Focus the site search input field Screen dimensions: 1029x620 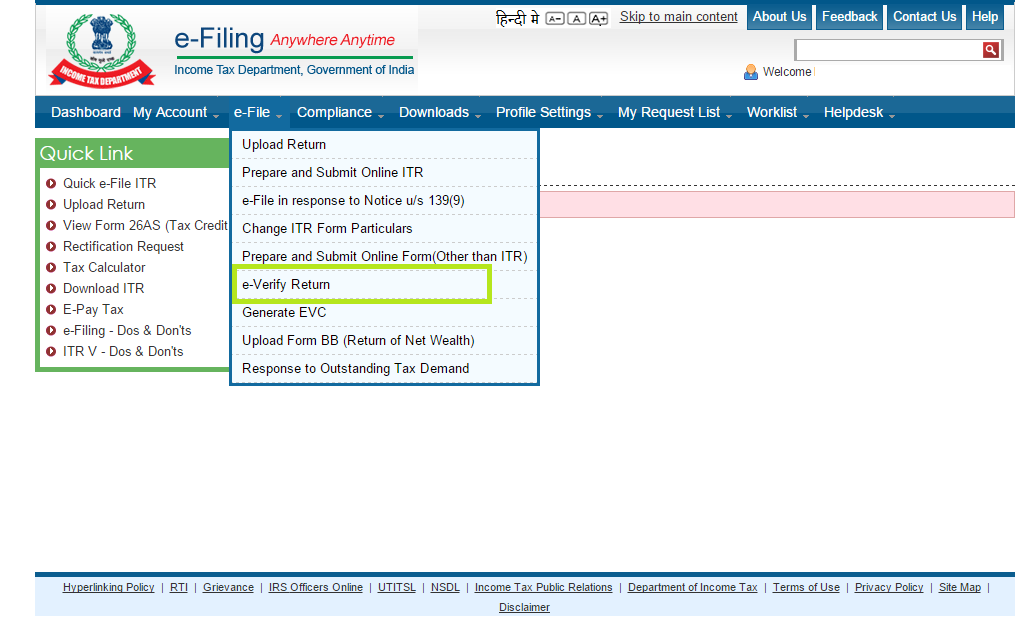[889, 50]
